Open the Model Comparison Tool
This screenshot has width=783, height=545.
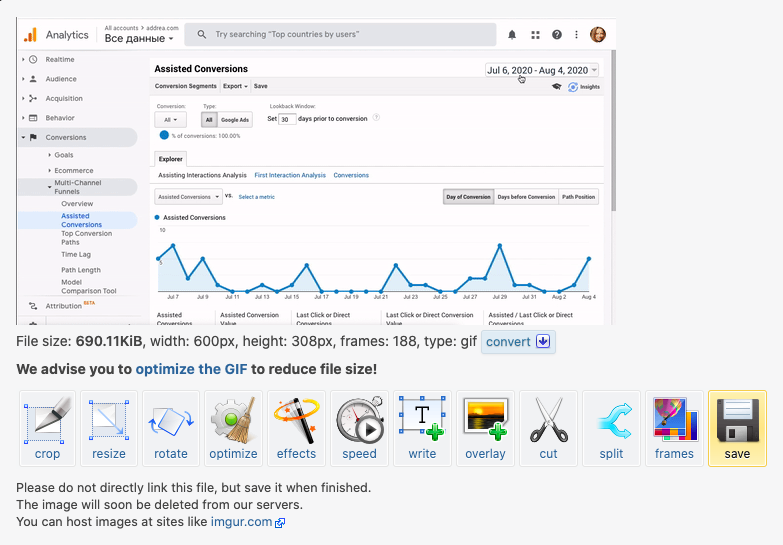(x=88, y=286)
